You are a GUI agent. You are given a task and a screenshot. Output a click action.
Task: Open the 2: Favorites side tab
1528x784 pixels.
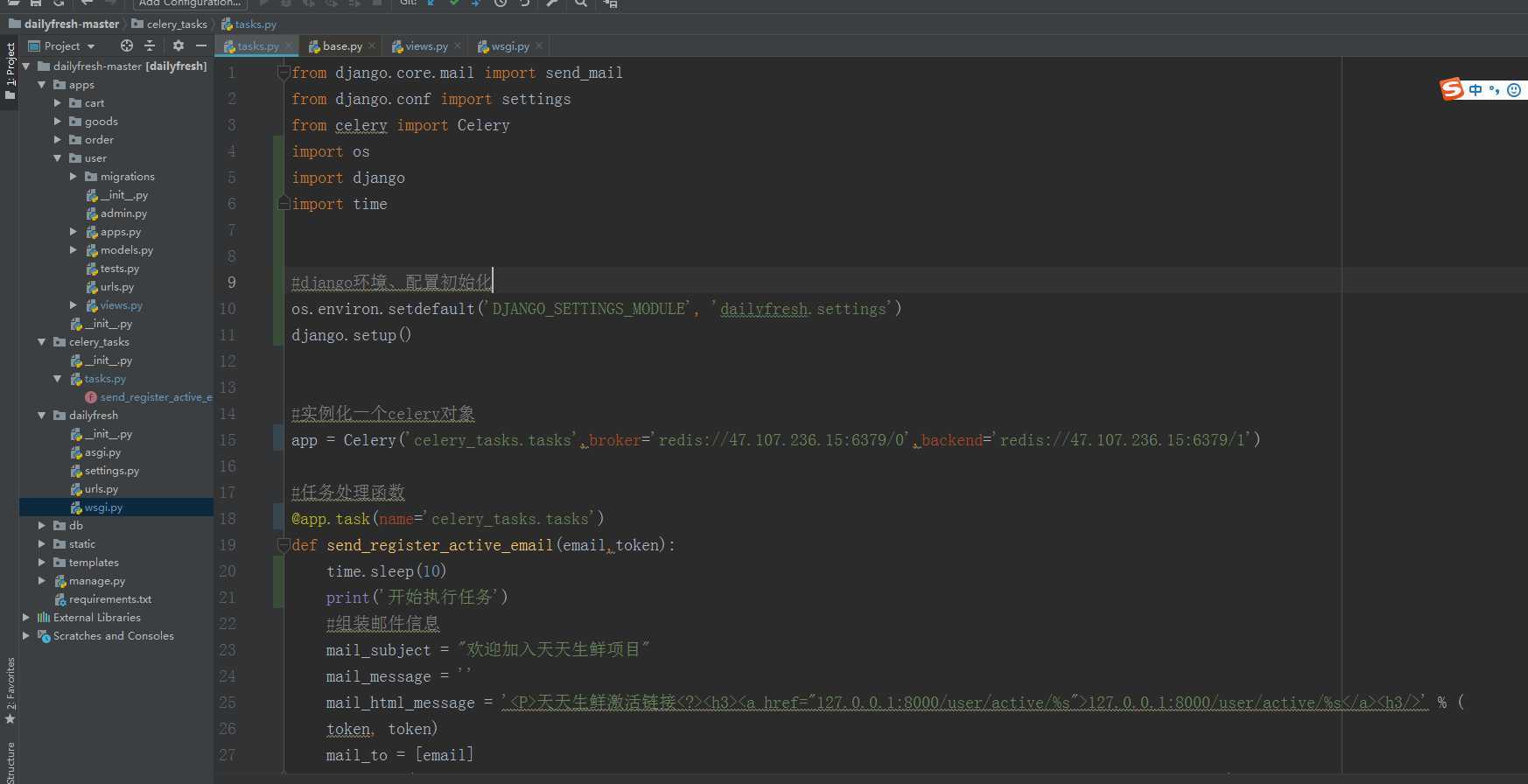click(10, 691)
